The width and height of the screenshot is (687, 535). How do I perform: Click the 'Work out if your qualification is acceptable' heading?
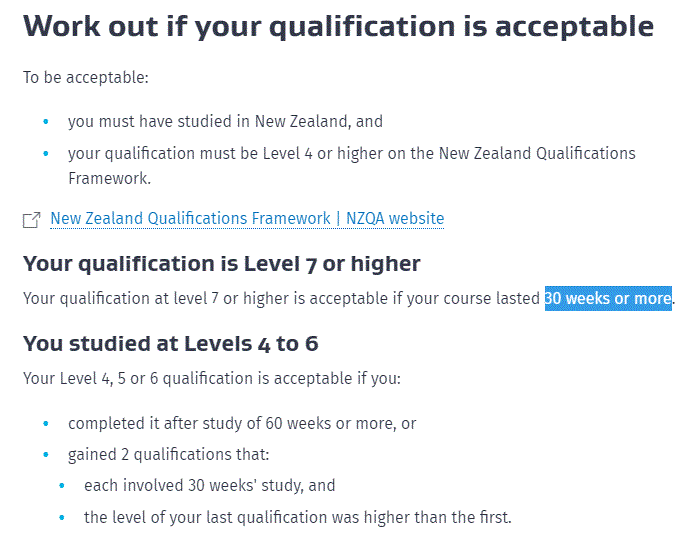pos(338,27)
